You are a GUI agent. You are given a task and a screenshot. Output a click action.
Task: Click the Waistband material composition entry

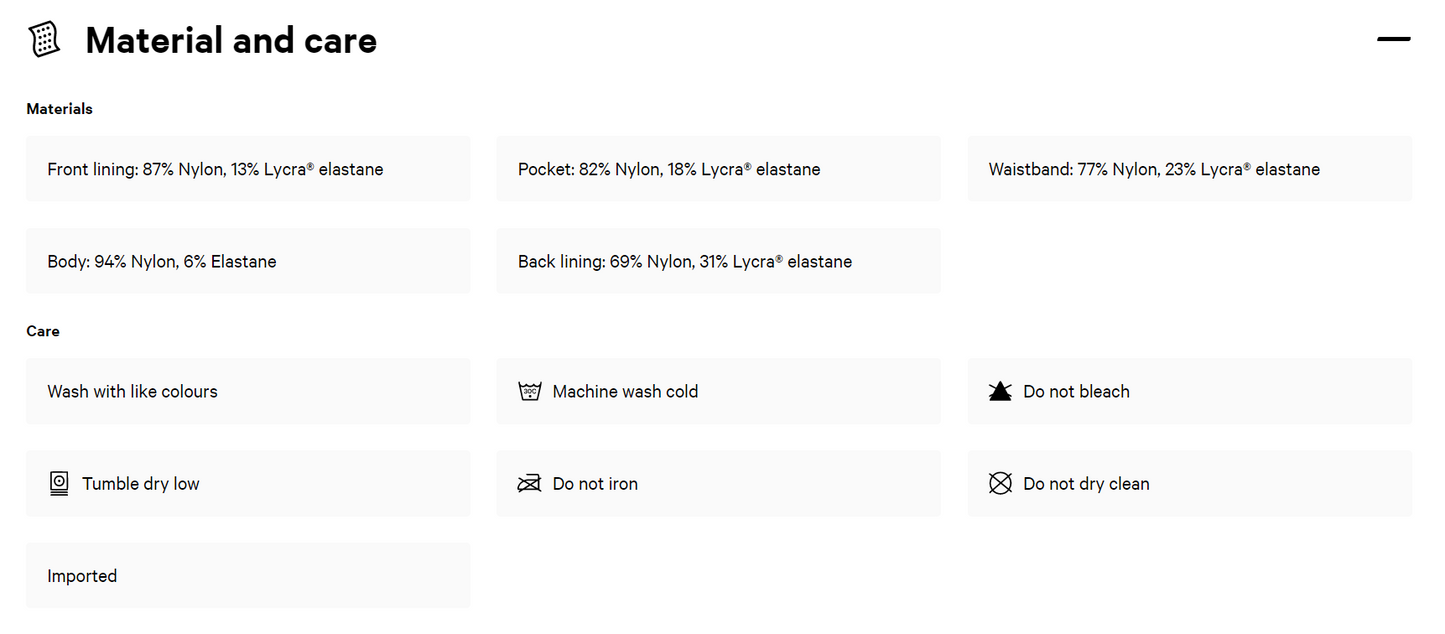pos(1190,169)
